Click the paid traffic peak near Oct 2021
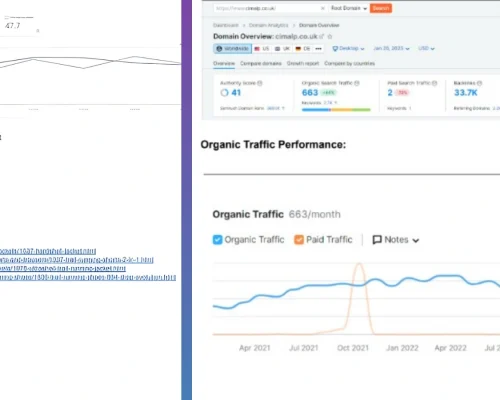The height and width of the screenshot is (400, 500). tap(359, 264)
